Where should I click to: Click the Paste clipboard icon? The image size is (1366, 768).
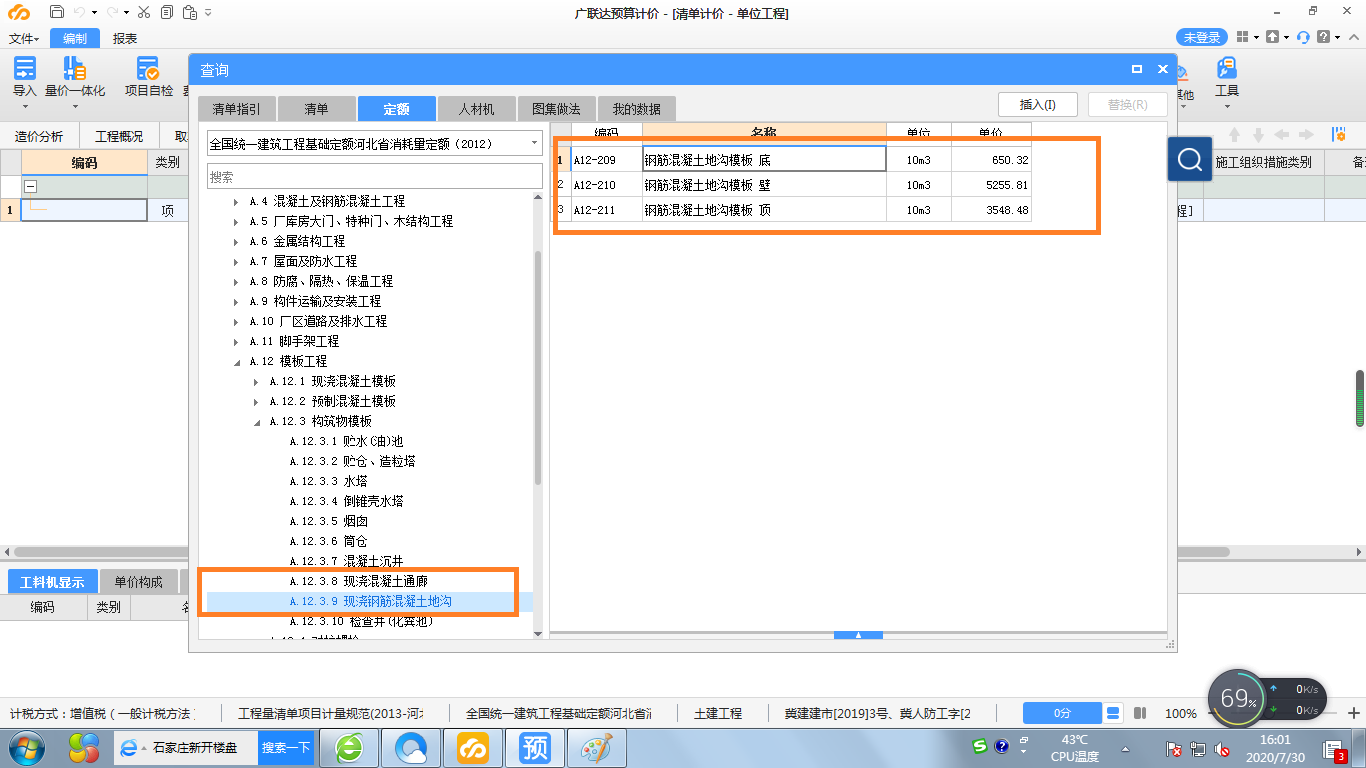click(x=189, y=12)
